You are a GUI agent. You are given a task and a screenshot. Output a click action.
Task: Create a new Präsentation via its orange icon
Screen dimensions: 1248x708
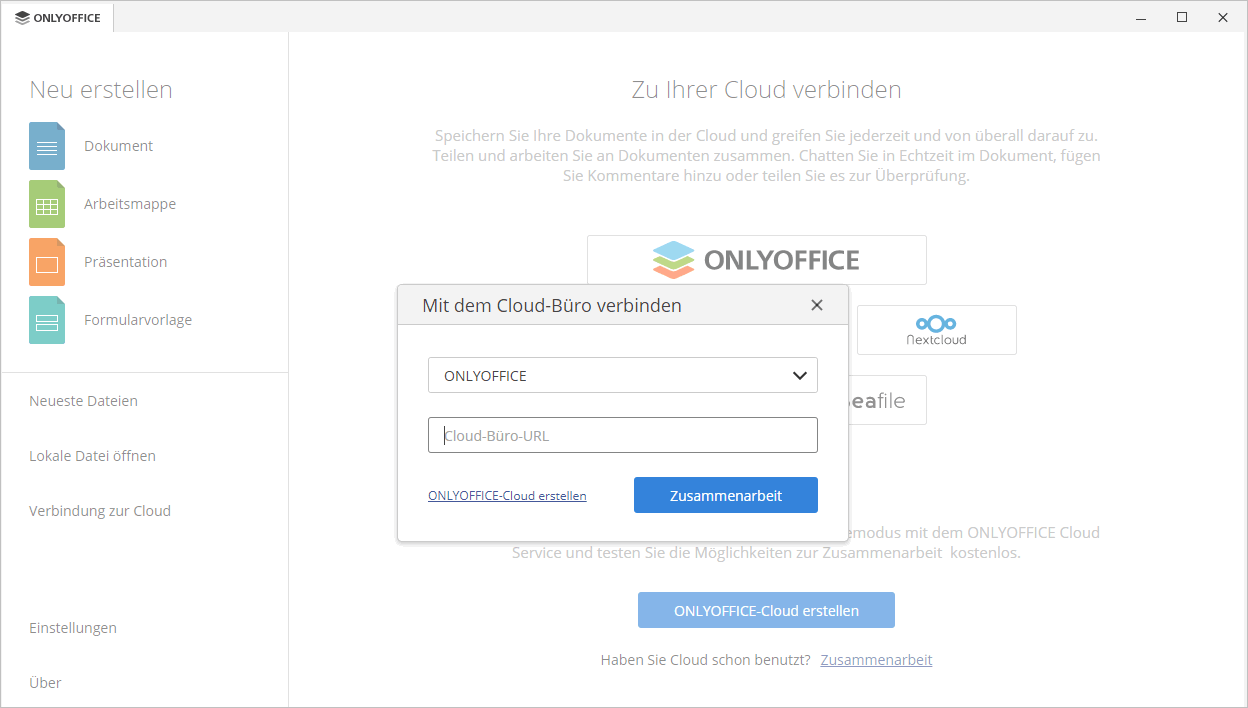pos(47,262)
